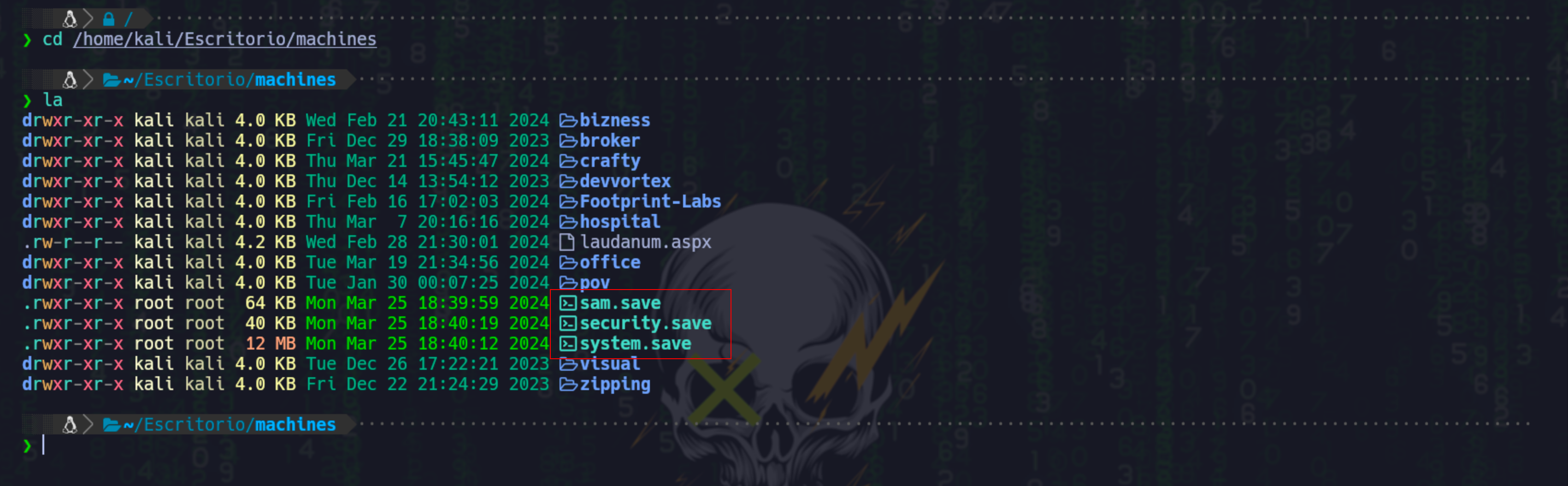Click the Tux penguin icon in last prompt

(x=70, y=425)
